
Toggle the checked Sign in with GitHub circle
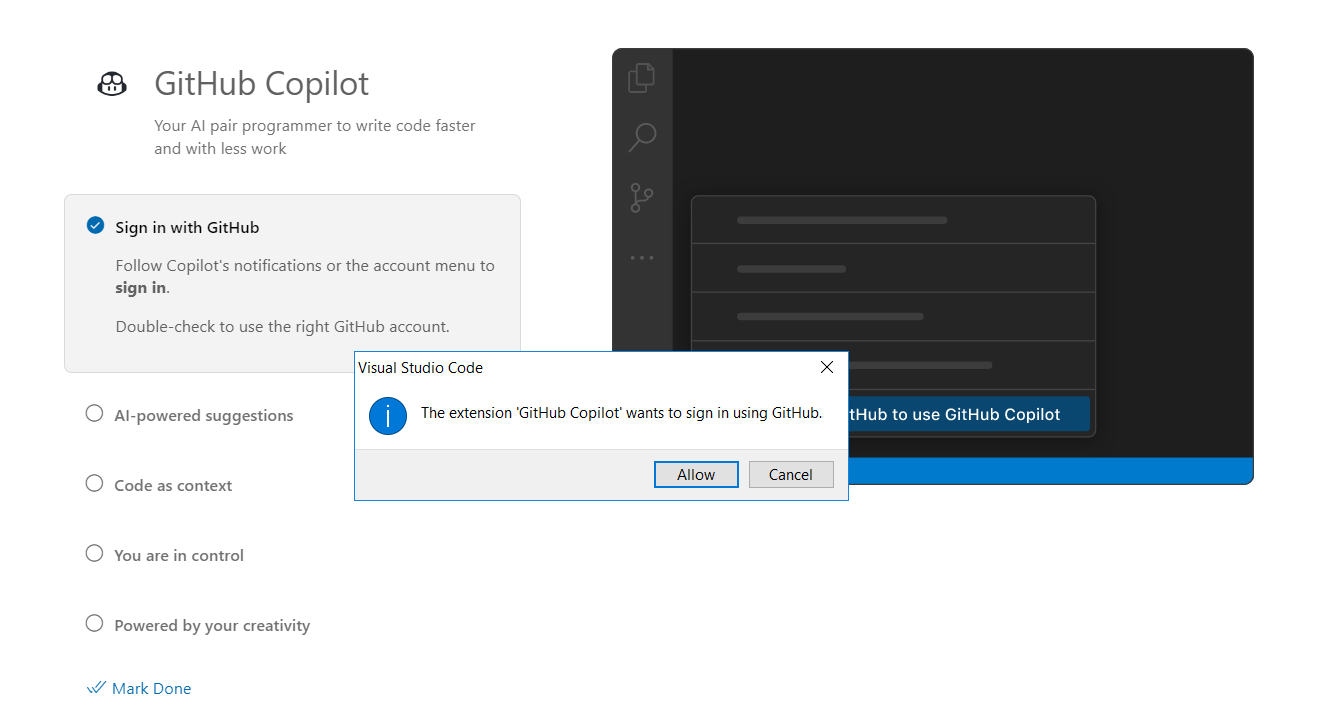coord(95,226)
